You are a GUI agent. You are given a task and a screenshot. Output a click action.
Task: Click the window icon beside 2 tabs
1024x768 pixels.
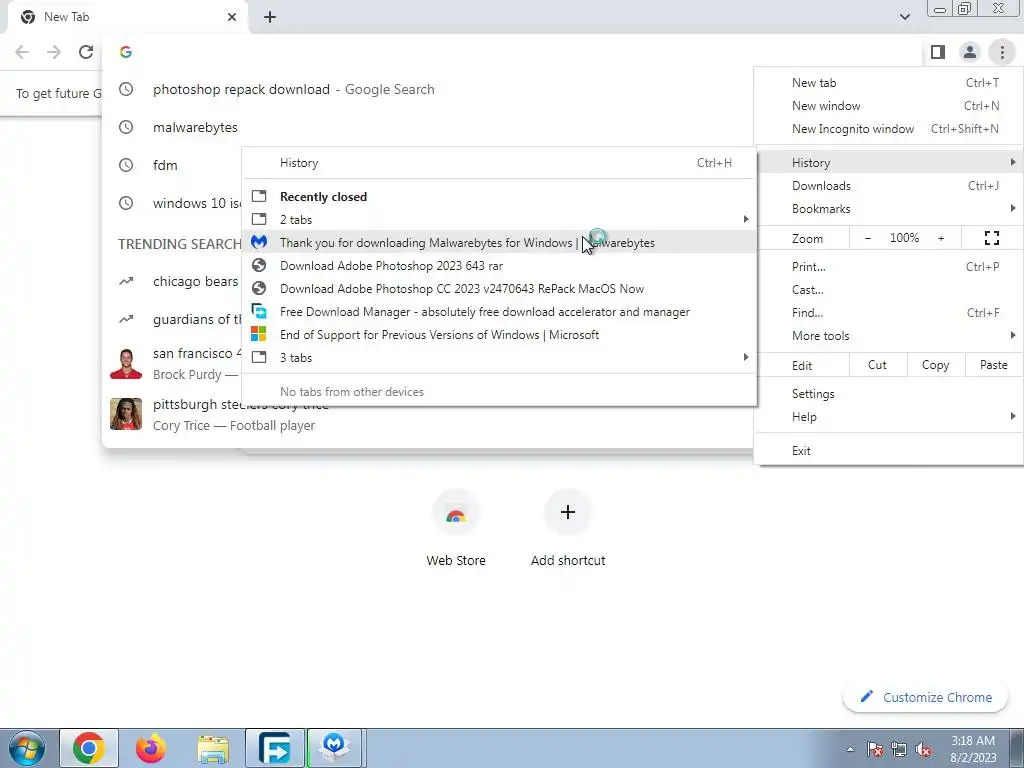259,219
